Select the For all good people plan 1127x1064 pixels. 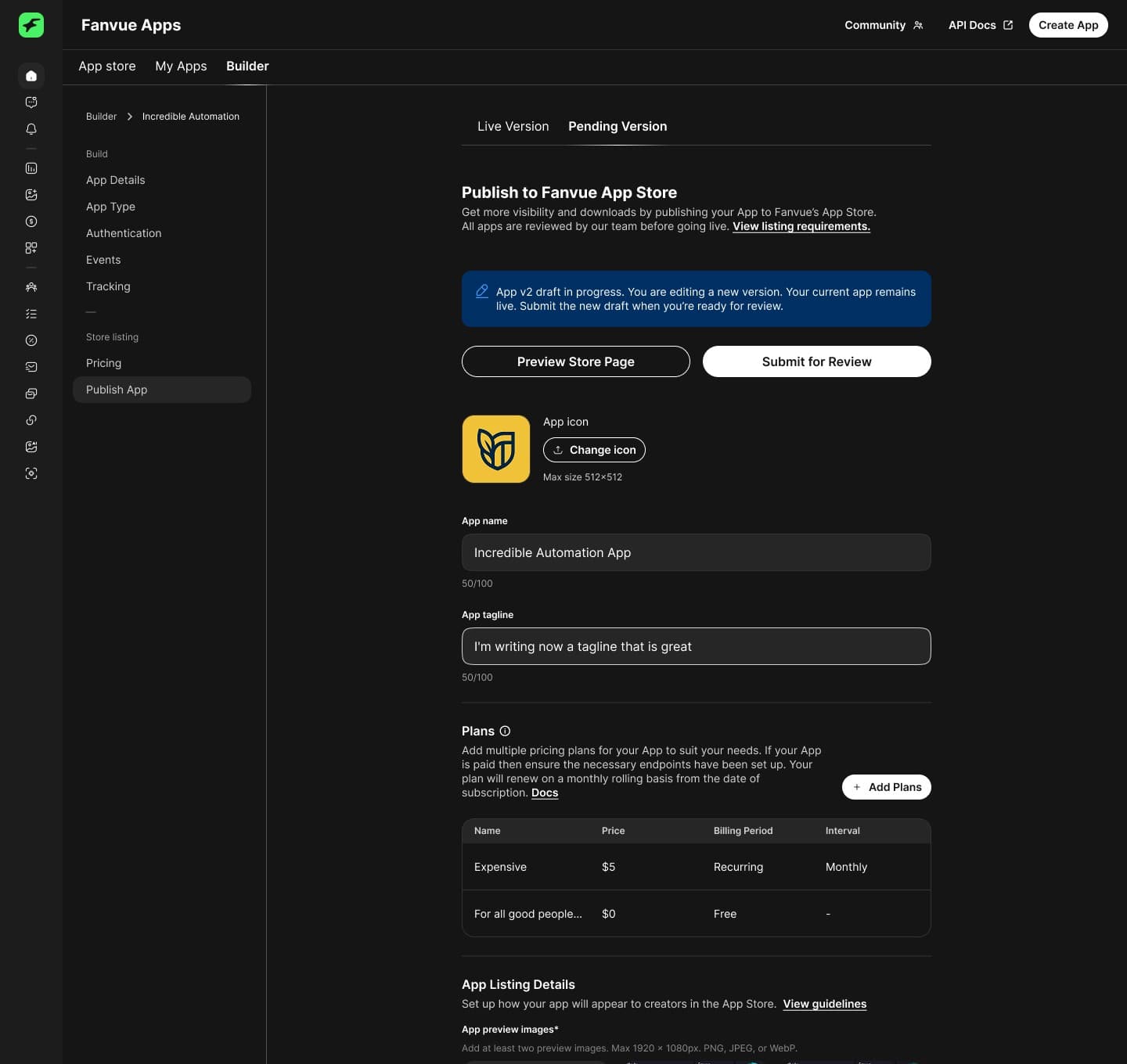(x=697, y=914)
